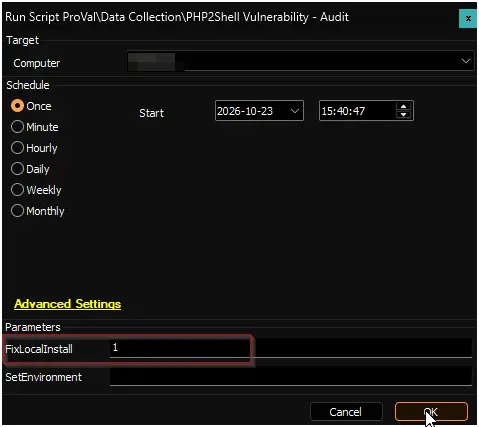
Task: Click the Computer label
Action: (37, 63)
